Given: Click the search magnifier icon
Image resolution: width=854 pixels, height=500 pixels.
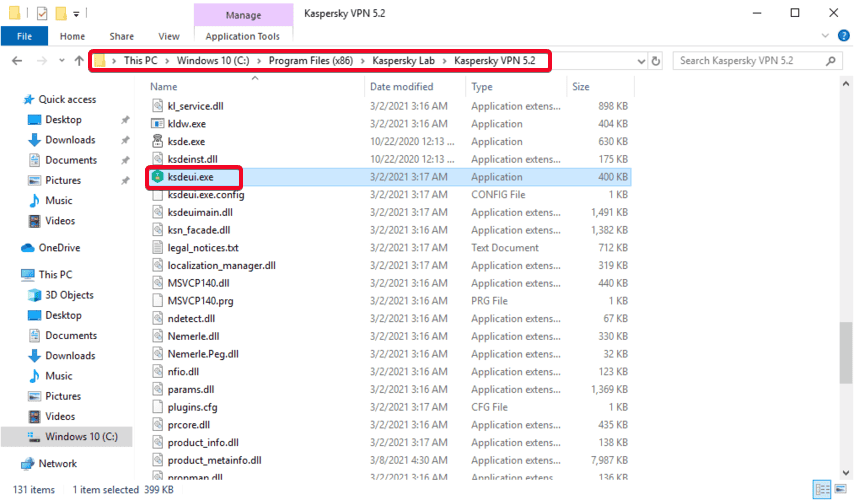Looking at the screenshot, I should [831, 61].
